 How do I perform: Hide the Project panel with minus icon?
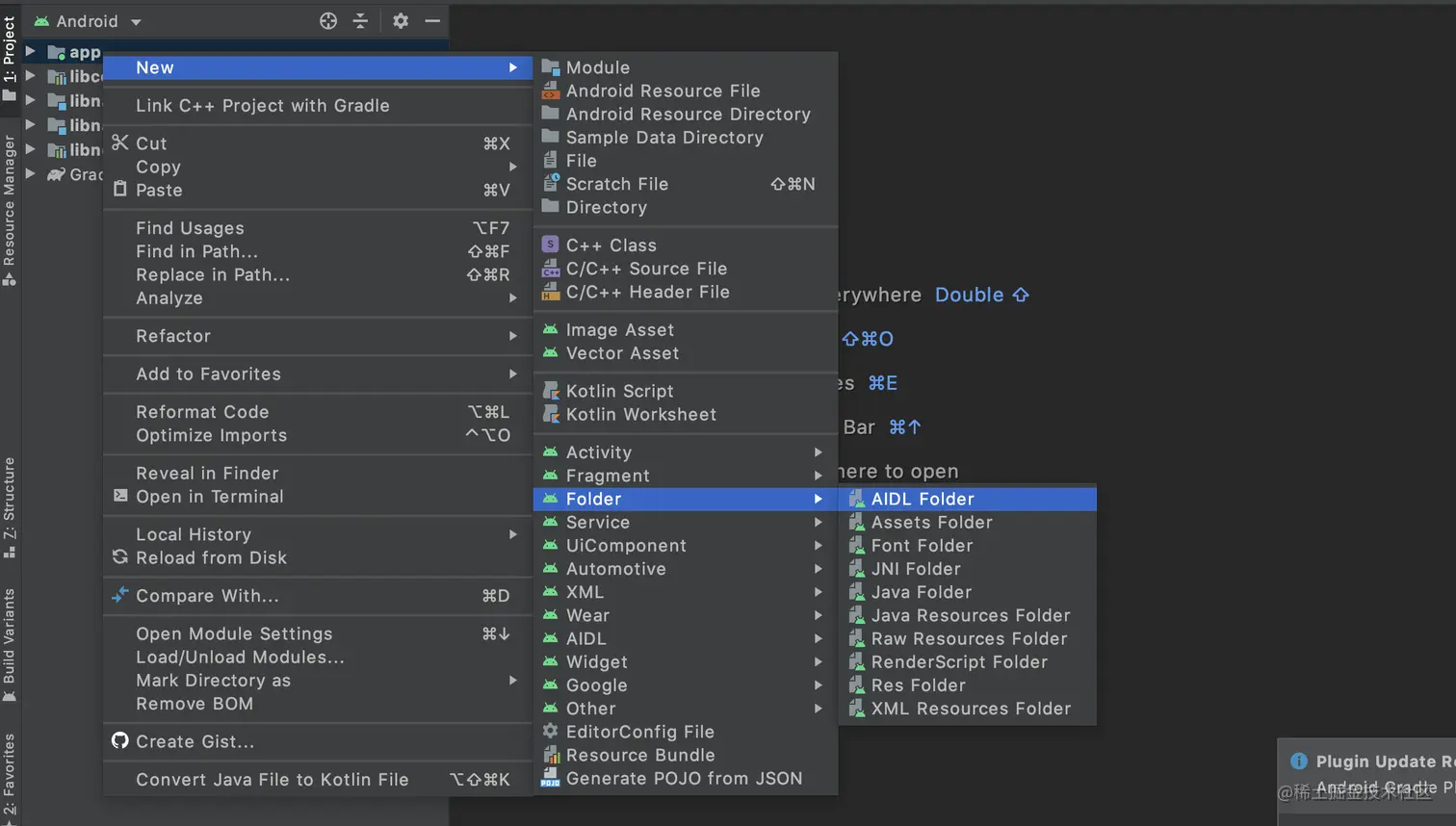pyautogui.click(x=432, y=21)
